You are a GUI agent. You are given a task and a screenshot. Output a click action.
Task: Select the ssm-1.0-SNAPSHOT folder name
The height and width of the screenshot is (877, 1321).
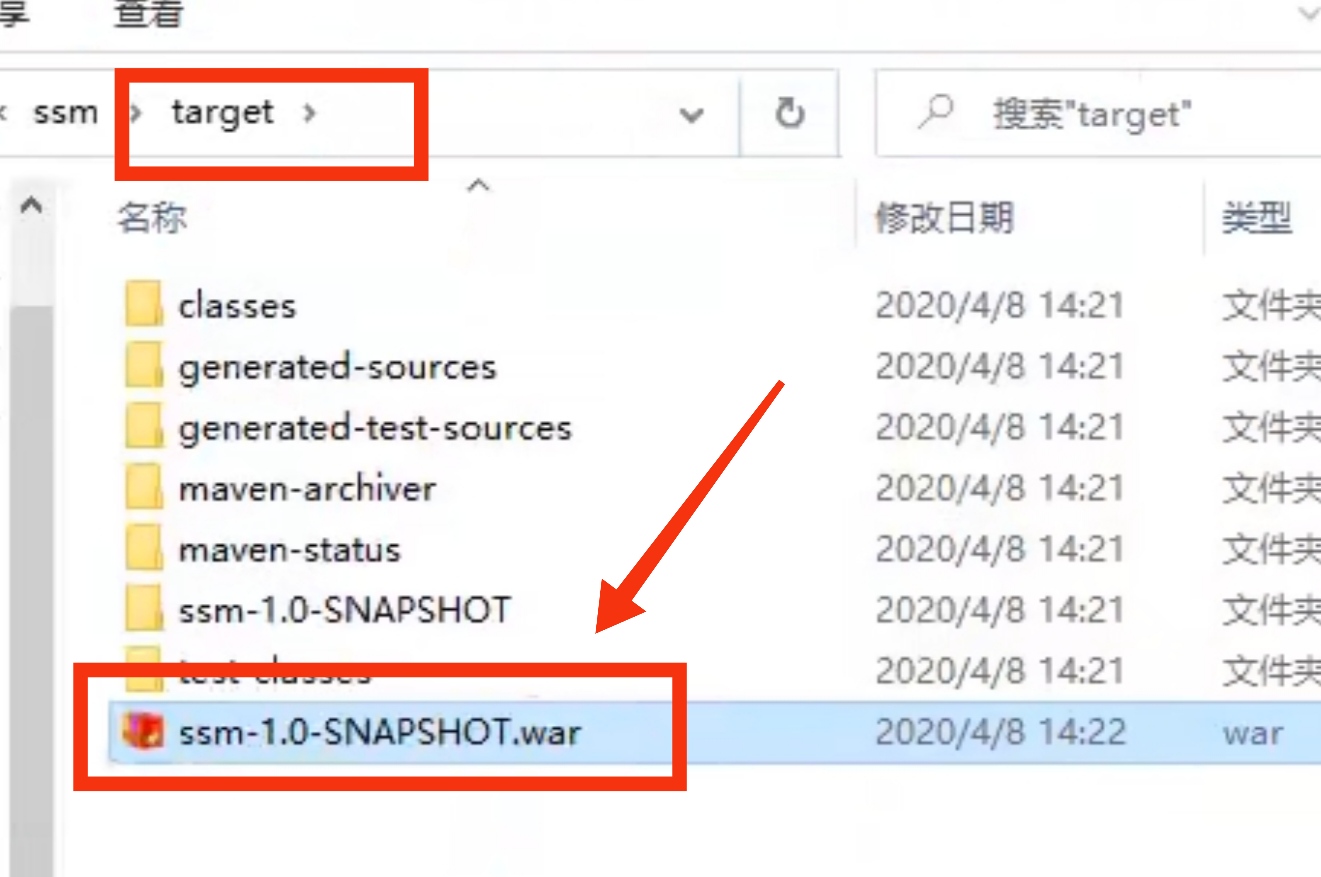345,610
